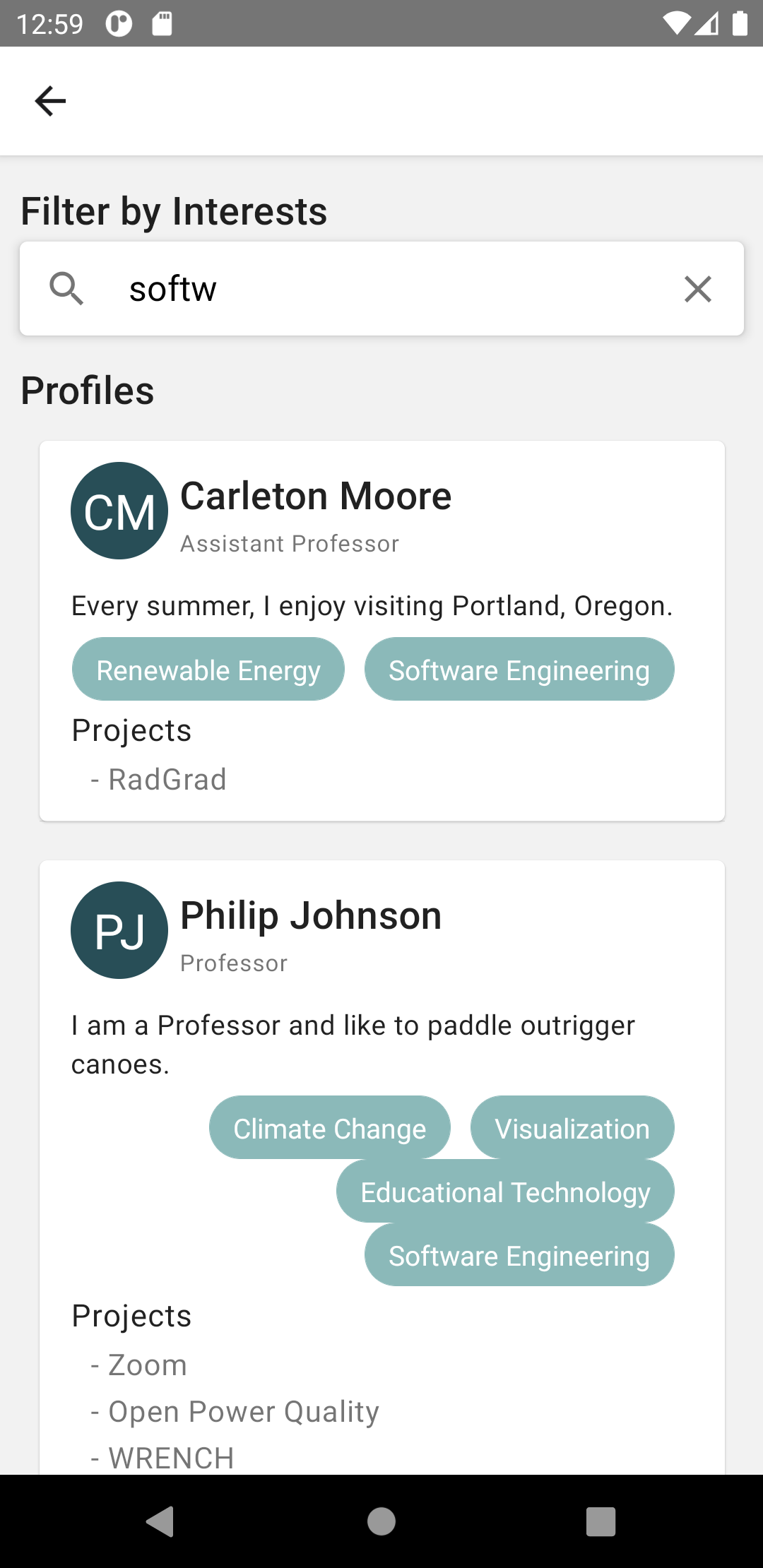Image resolution: width=763 pixels, height=1568 pixels.
Task: Tap the back arrow icon
Action: (50, 101)
